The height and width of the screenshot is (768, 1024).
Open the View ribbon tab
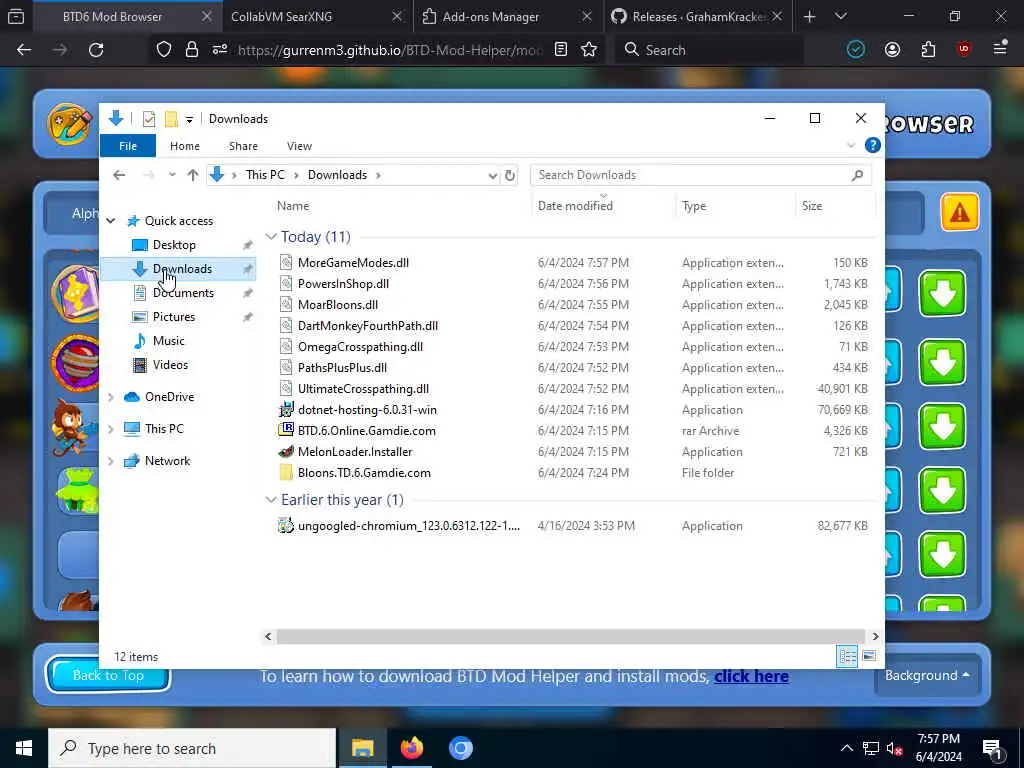coord(299,146)
